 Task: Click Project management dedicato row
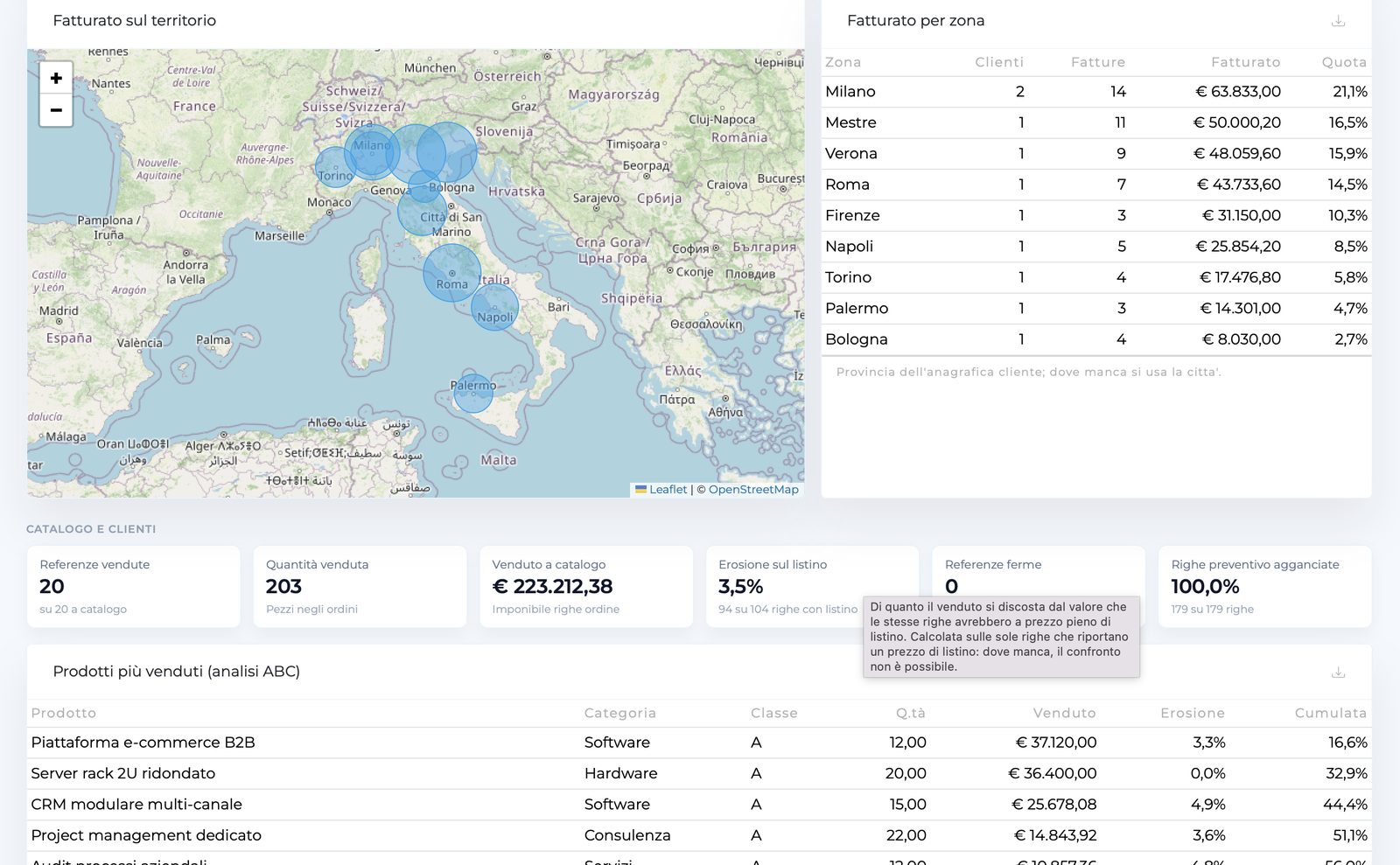pos(699,836)
